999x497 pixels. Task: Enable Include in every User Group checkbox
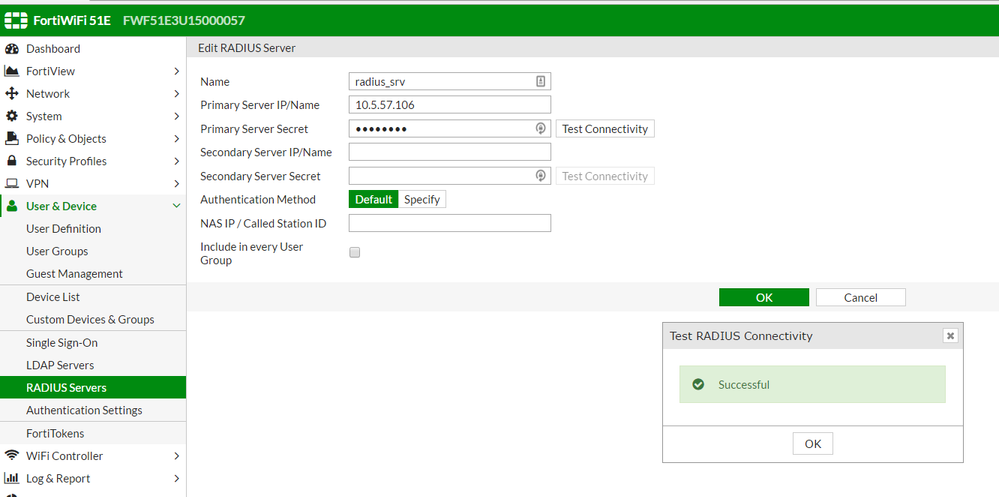click(x=355, y=252)
